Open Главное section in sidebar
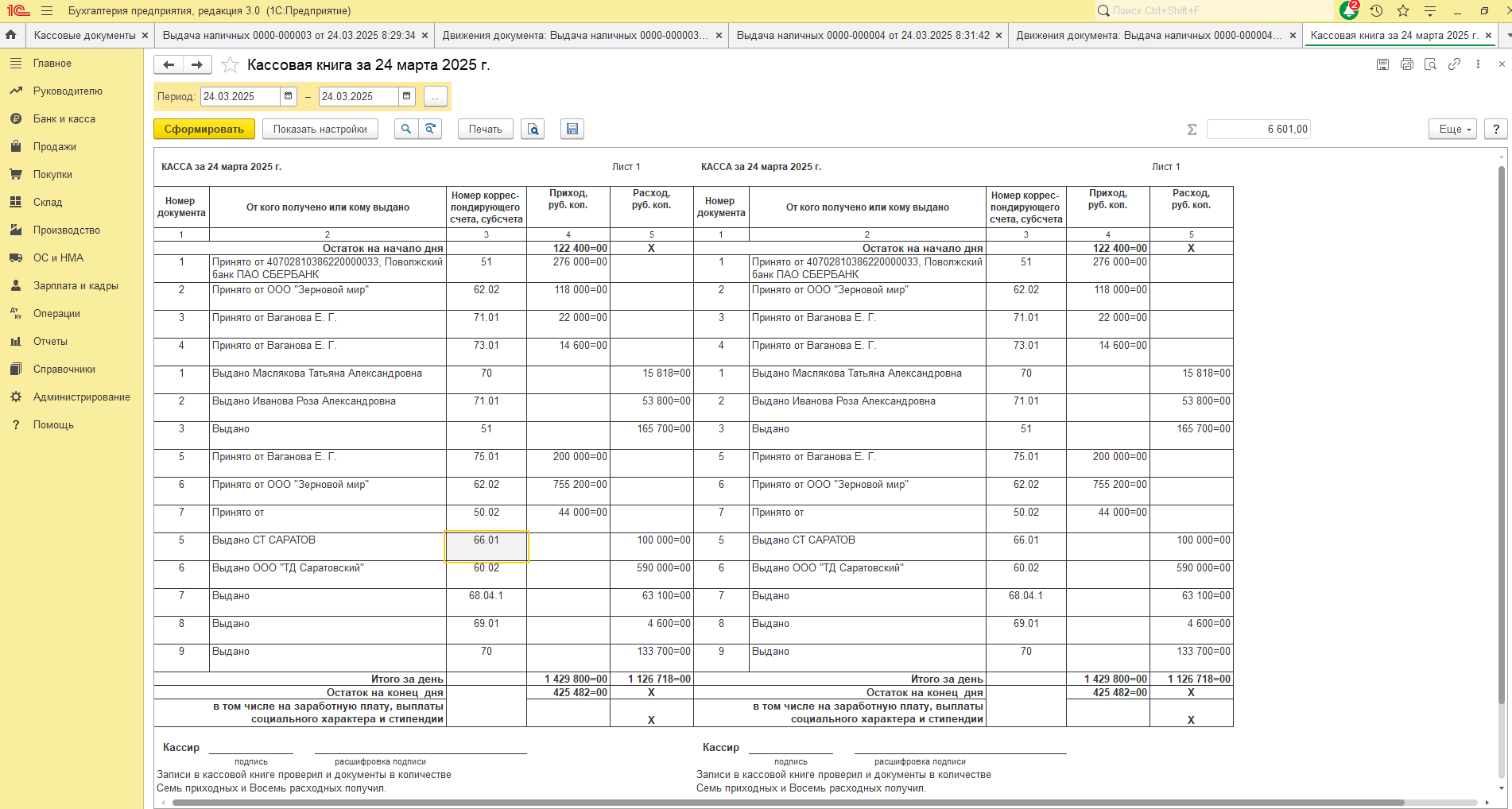 click(x=52, y=63)
